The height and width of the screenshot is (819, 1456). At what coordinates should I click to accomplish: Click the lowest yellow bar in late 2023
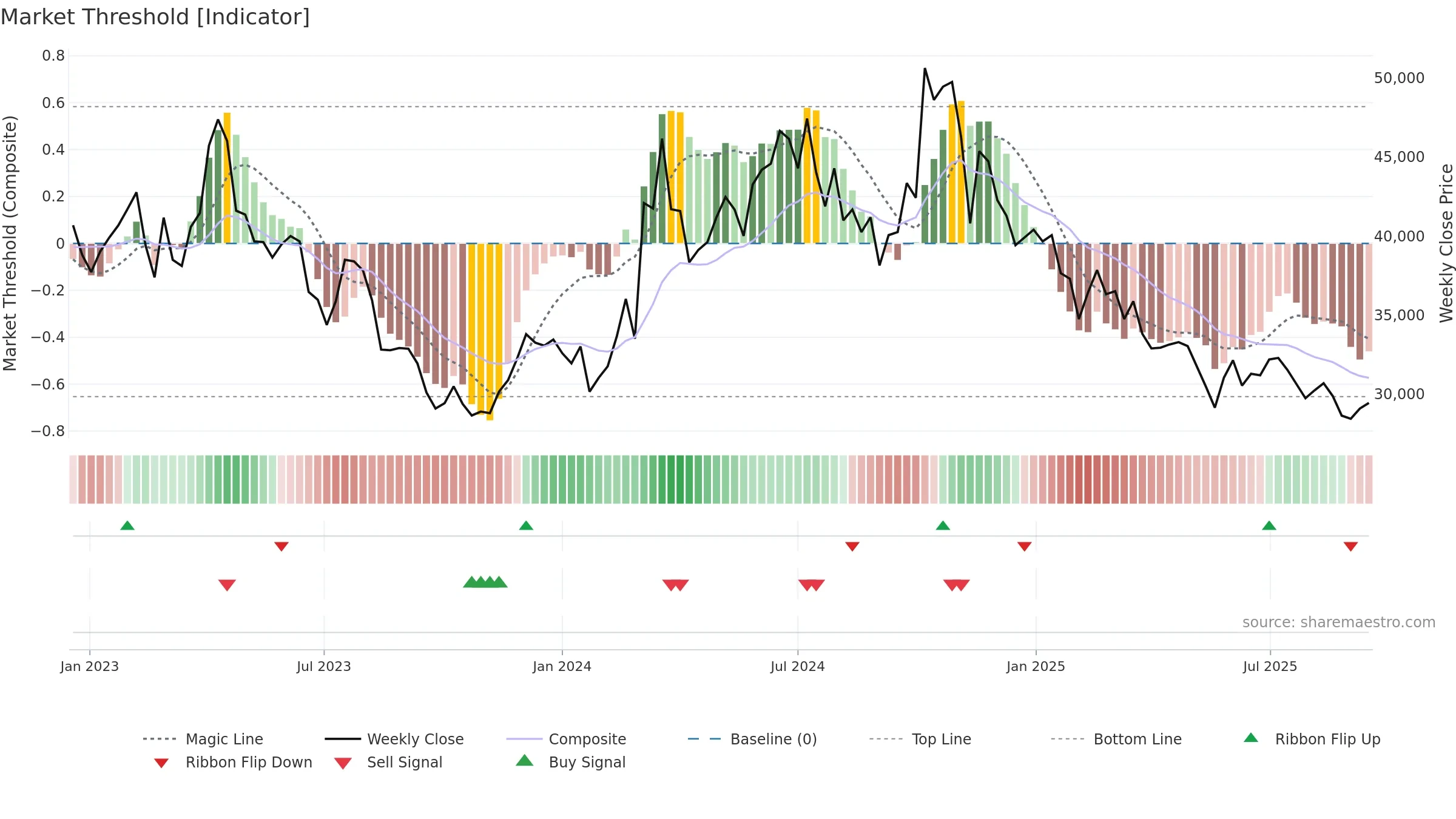[x=490, y=332]
